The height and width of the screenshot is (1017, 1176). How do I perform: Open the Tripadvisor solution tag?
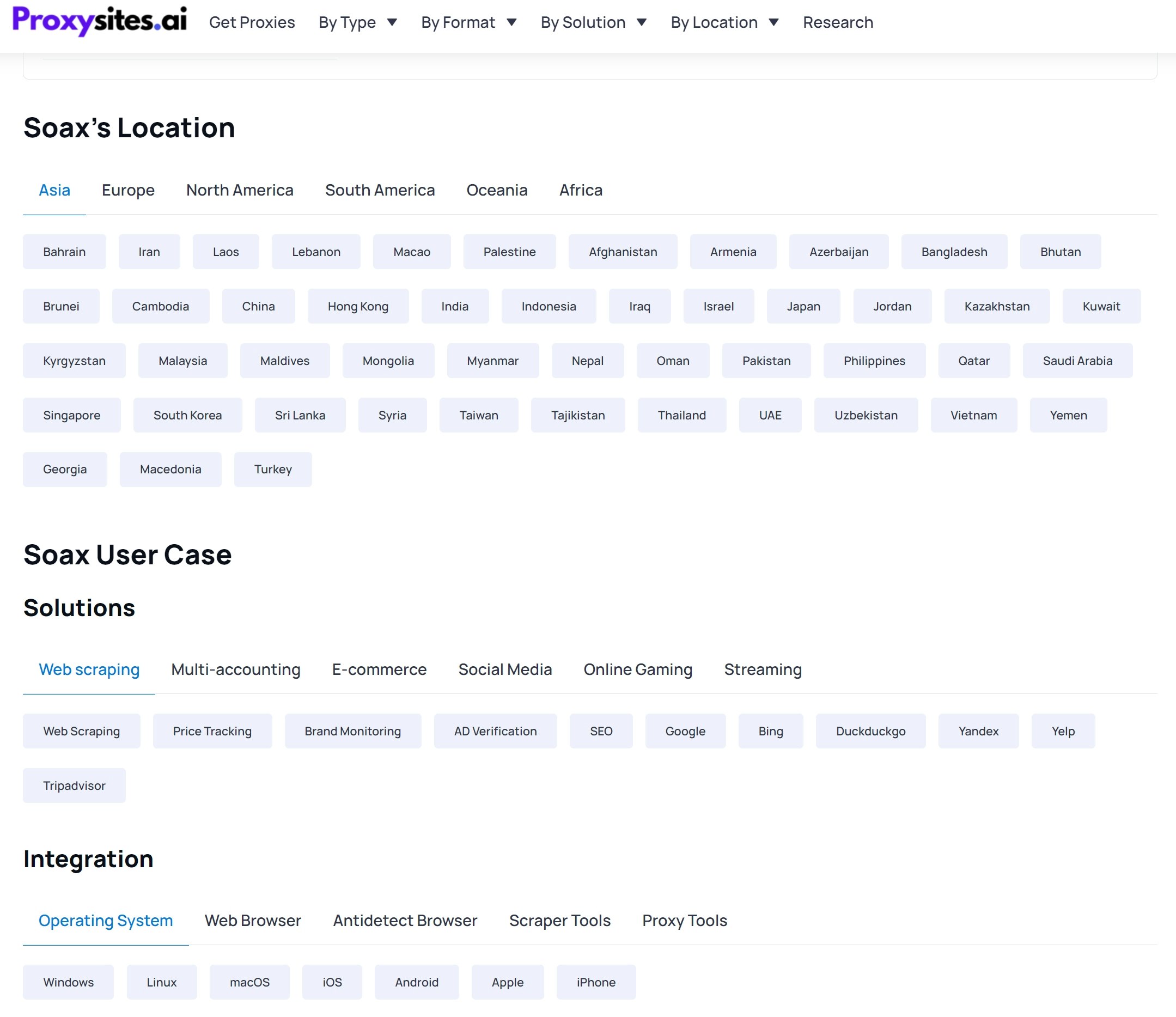pos(75,785)
